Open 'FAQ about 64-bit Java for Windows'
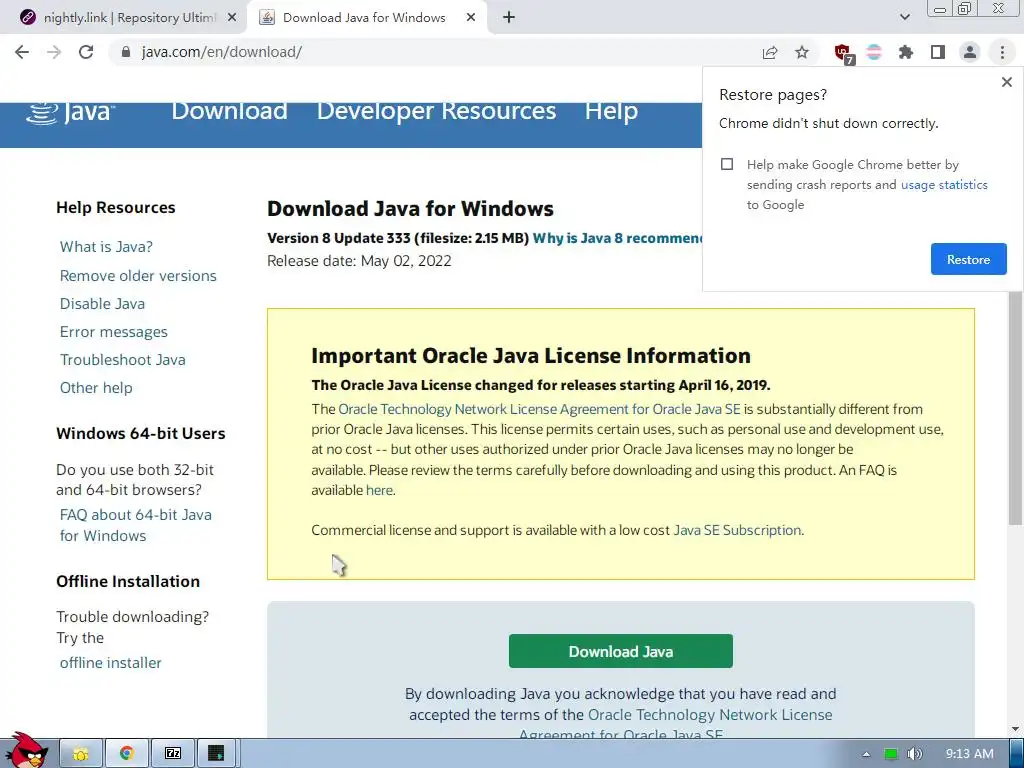1024x768 pixels. tap(135, 525)
